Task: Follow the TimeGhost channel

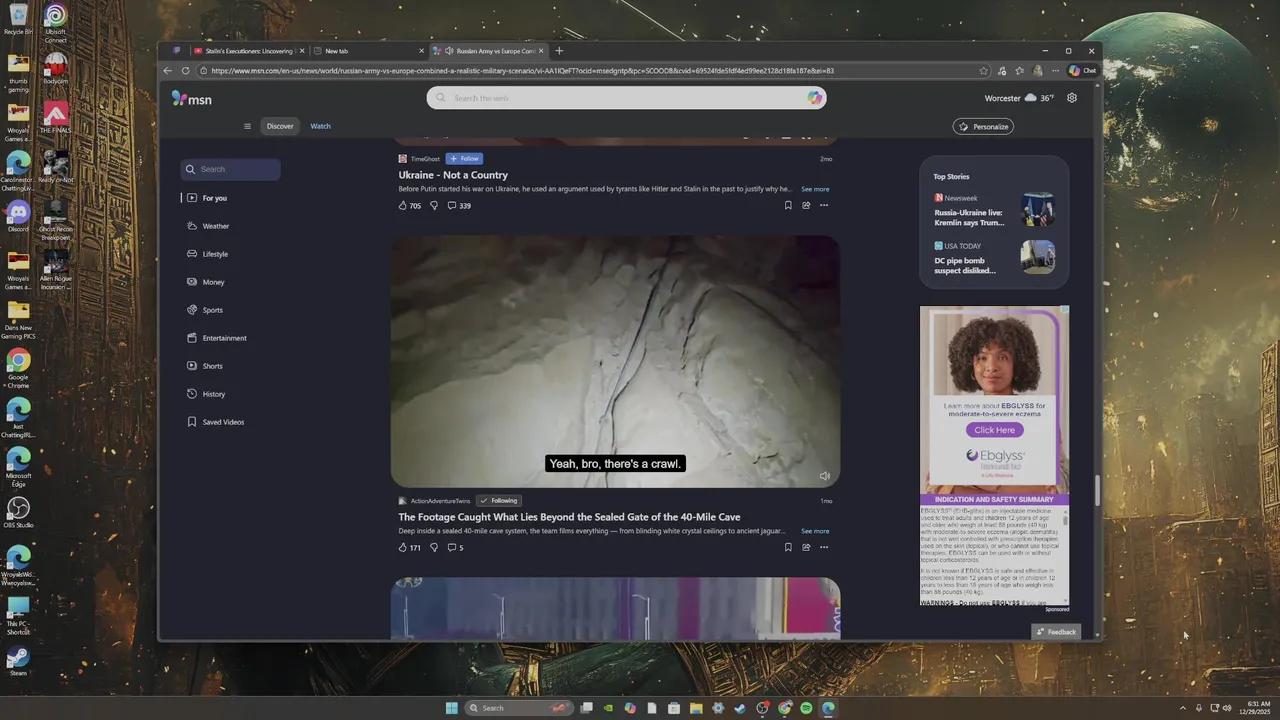Action: tap(464, 159)
